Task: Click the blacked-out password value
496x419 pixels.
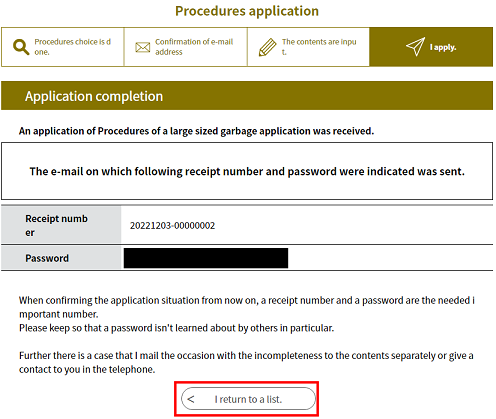Action: (206, 258)
